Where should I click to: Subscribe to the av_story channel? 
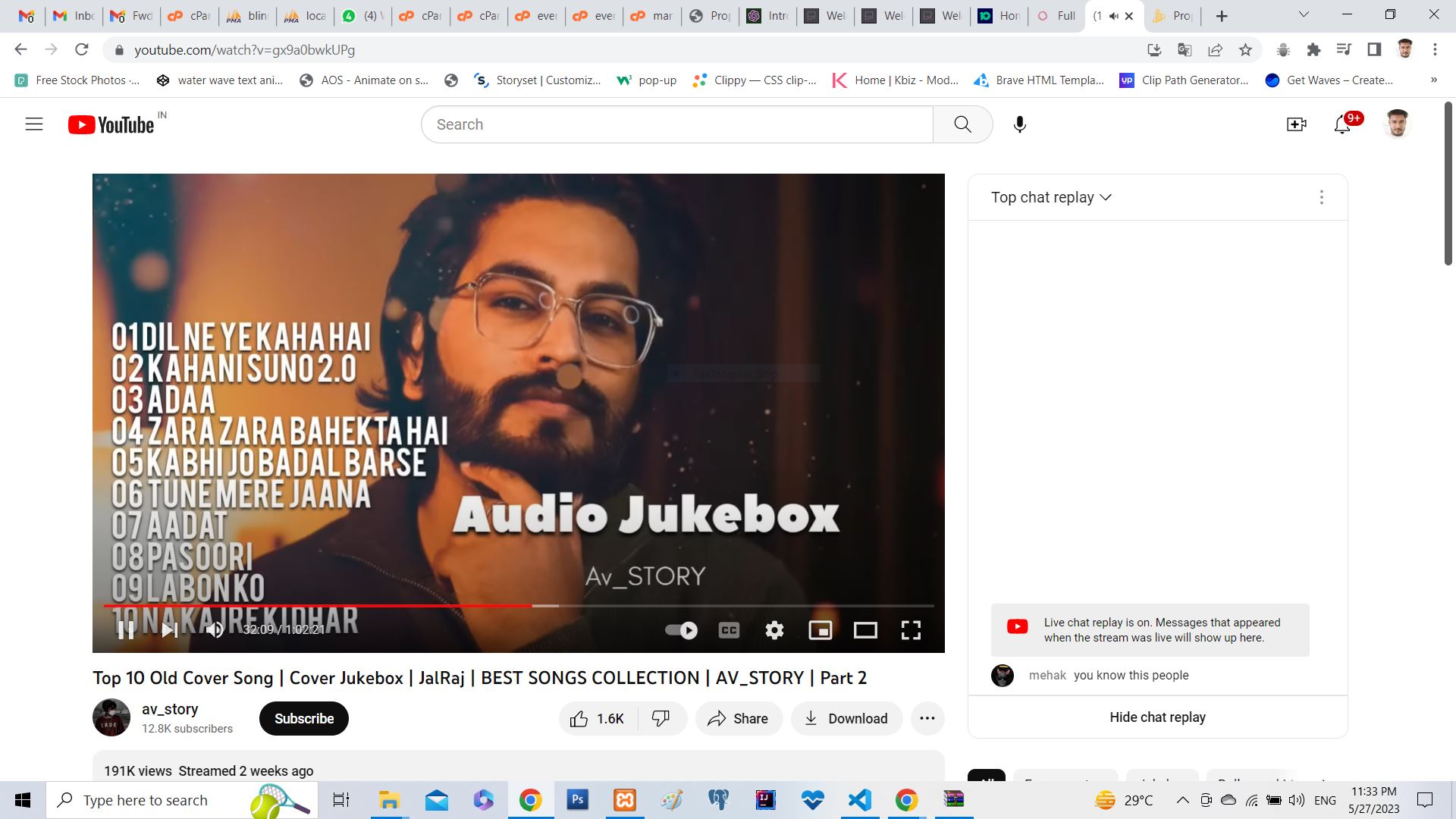click(x=303, y=718)
